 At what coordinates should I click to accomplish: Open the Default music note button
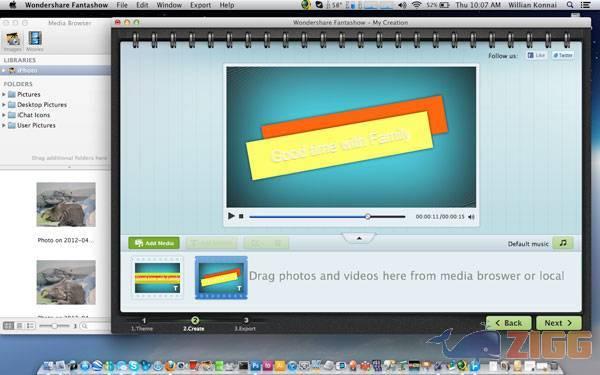click(x=563, y=243)
